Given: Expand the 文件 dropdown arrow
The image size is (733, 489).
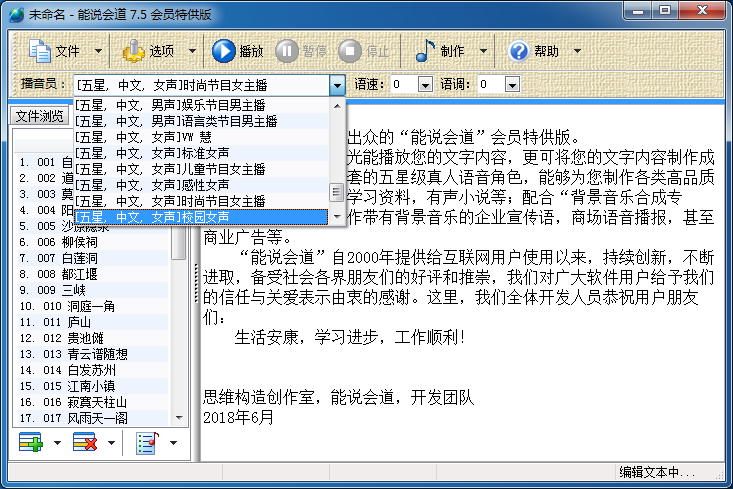Looking at the screenshot, I should pyautogui.click(x=98, y=50).
